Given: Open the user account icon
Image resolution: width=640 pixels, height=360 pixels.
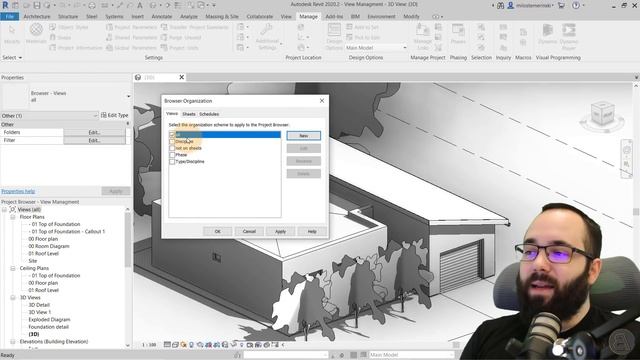Looking at the screenshot, I should (510, 5).
